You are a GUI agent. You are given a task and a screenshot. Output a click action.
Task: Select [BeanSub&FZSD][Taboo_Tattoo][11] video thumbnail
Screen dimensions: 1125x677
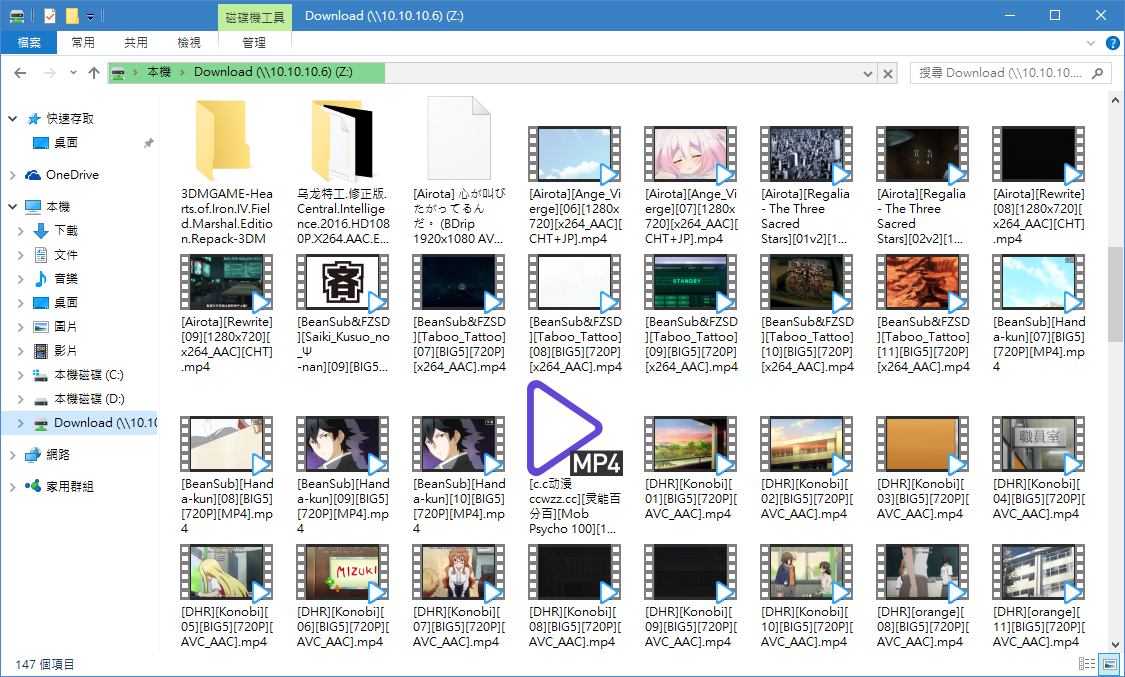click(923, 283)
